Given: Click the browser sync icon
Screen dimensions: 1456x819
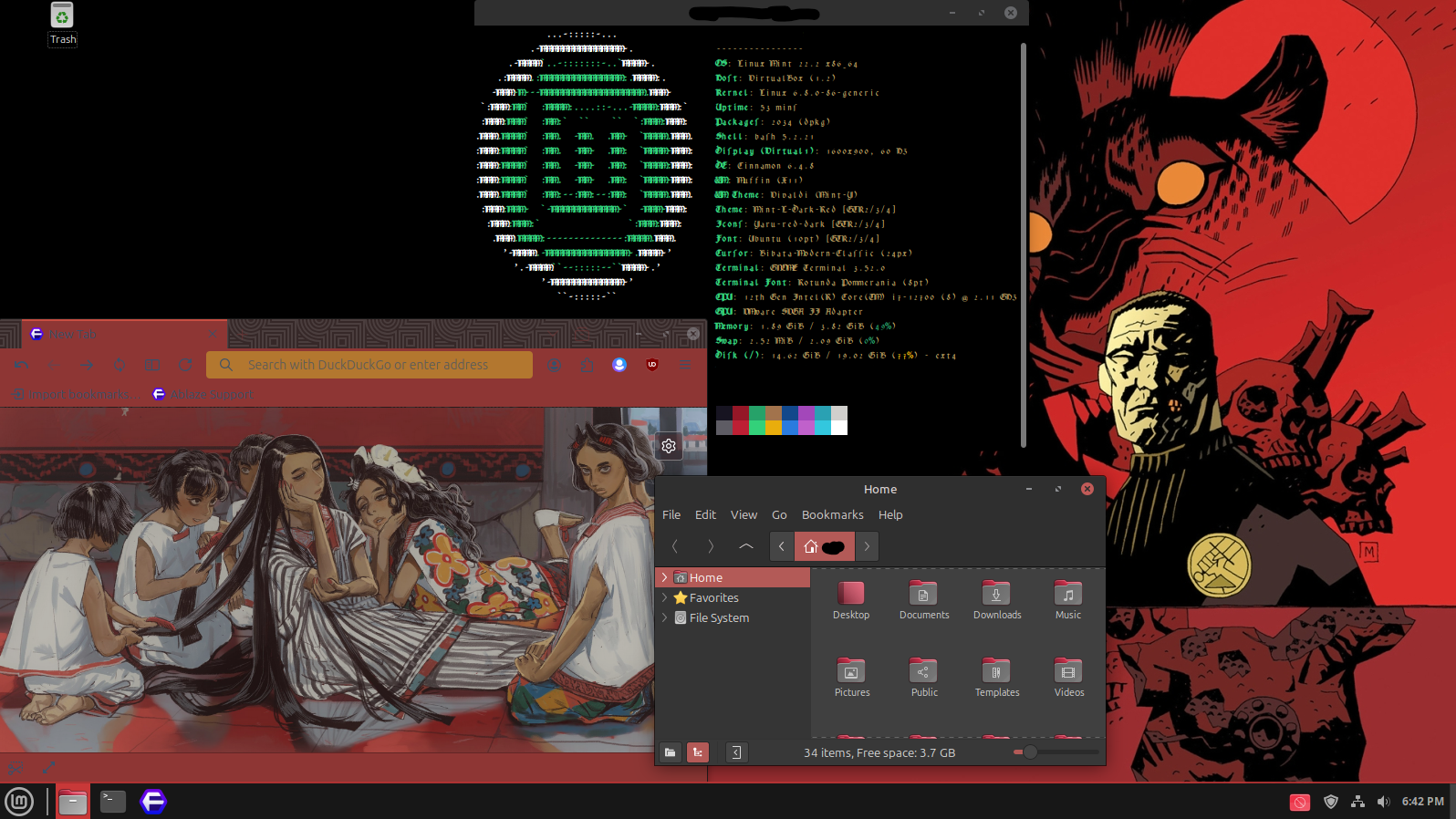Looking at the screenshot, I should tap(120, 365).
